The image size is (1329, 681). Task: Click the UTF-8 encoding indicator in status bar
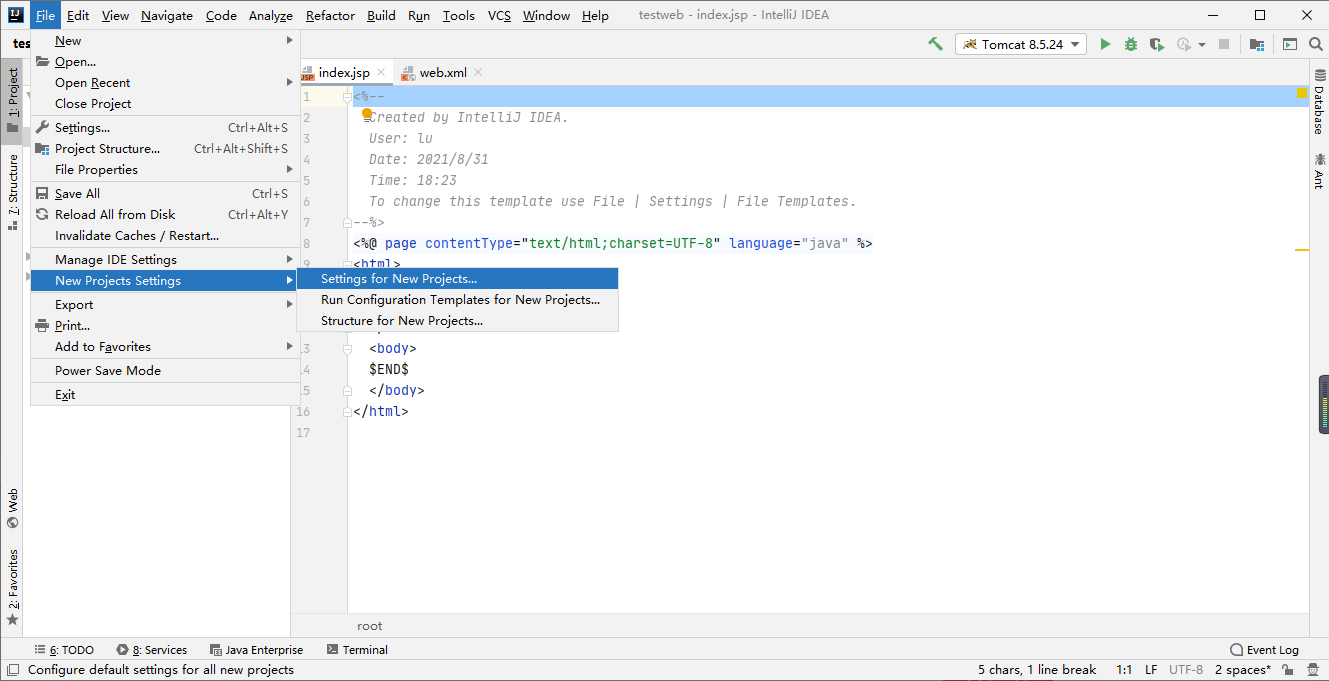(1186, 669)
